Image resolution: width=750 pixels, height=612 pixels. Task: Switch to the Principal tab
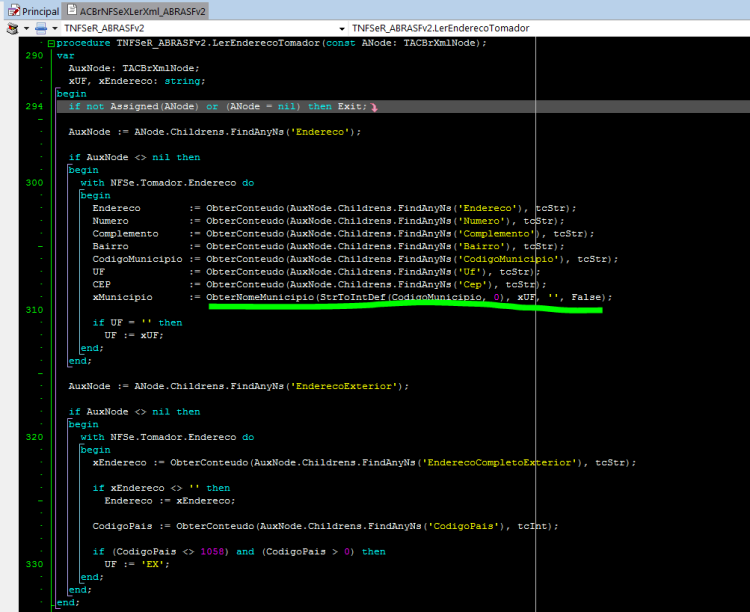(33, 11)
